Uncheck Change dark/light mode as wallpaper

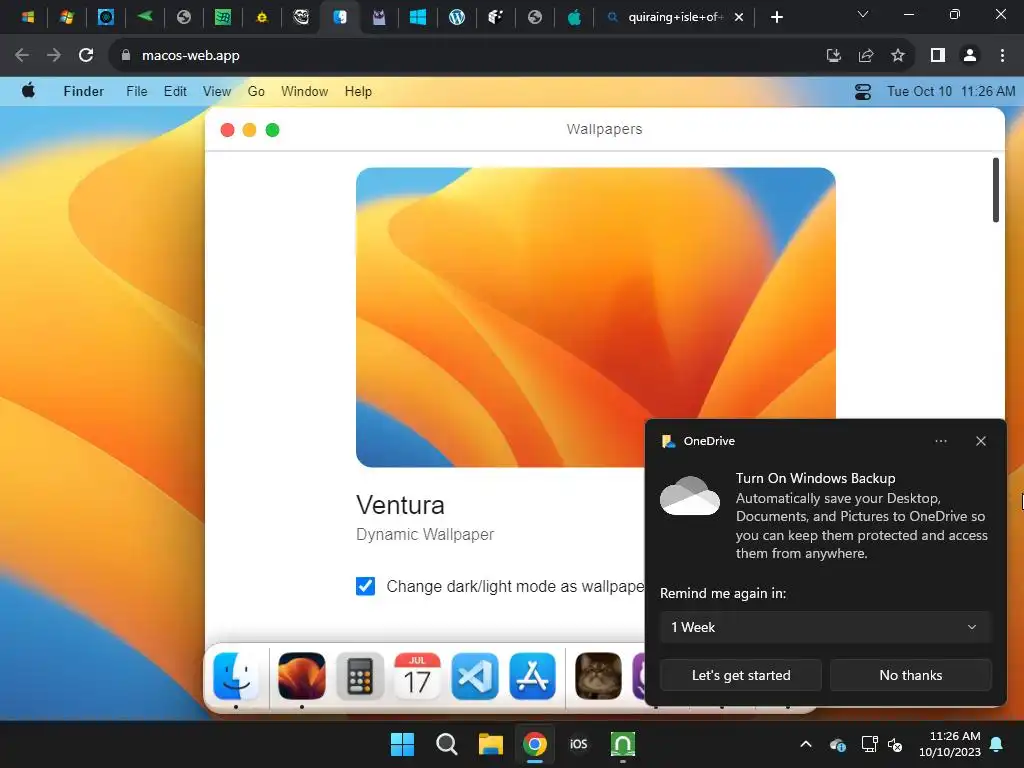point(366,586)
